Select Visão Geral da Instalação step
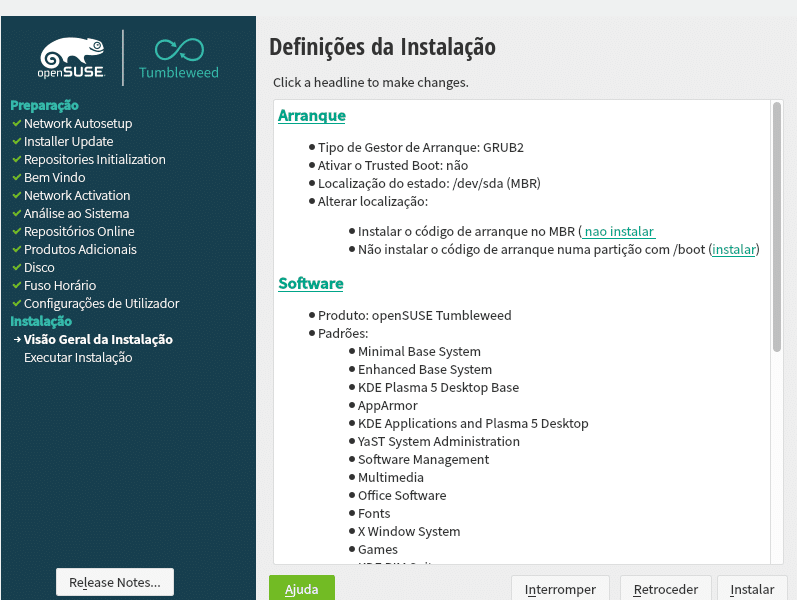 click(98, 339)
